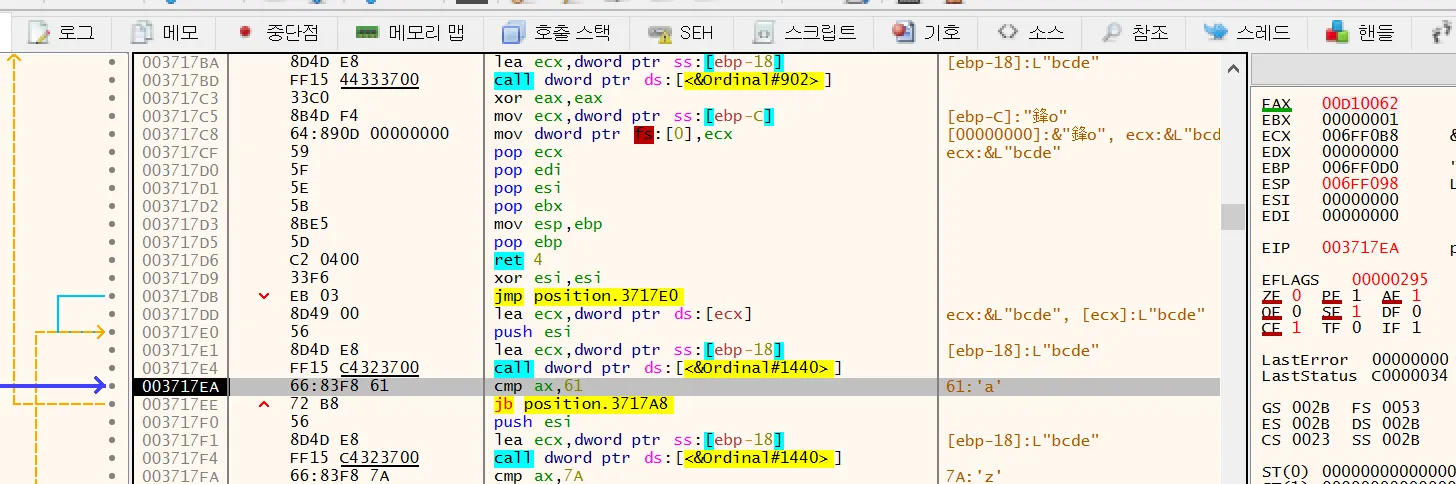Image resolution: width=1456 pixels, height=484 pixels.
Task: Toggle the IF flag value
Action: [1416, 328]
